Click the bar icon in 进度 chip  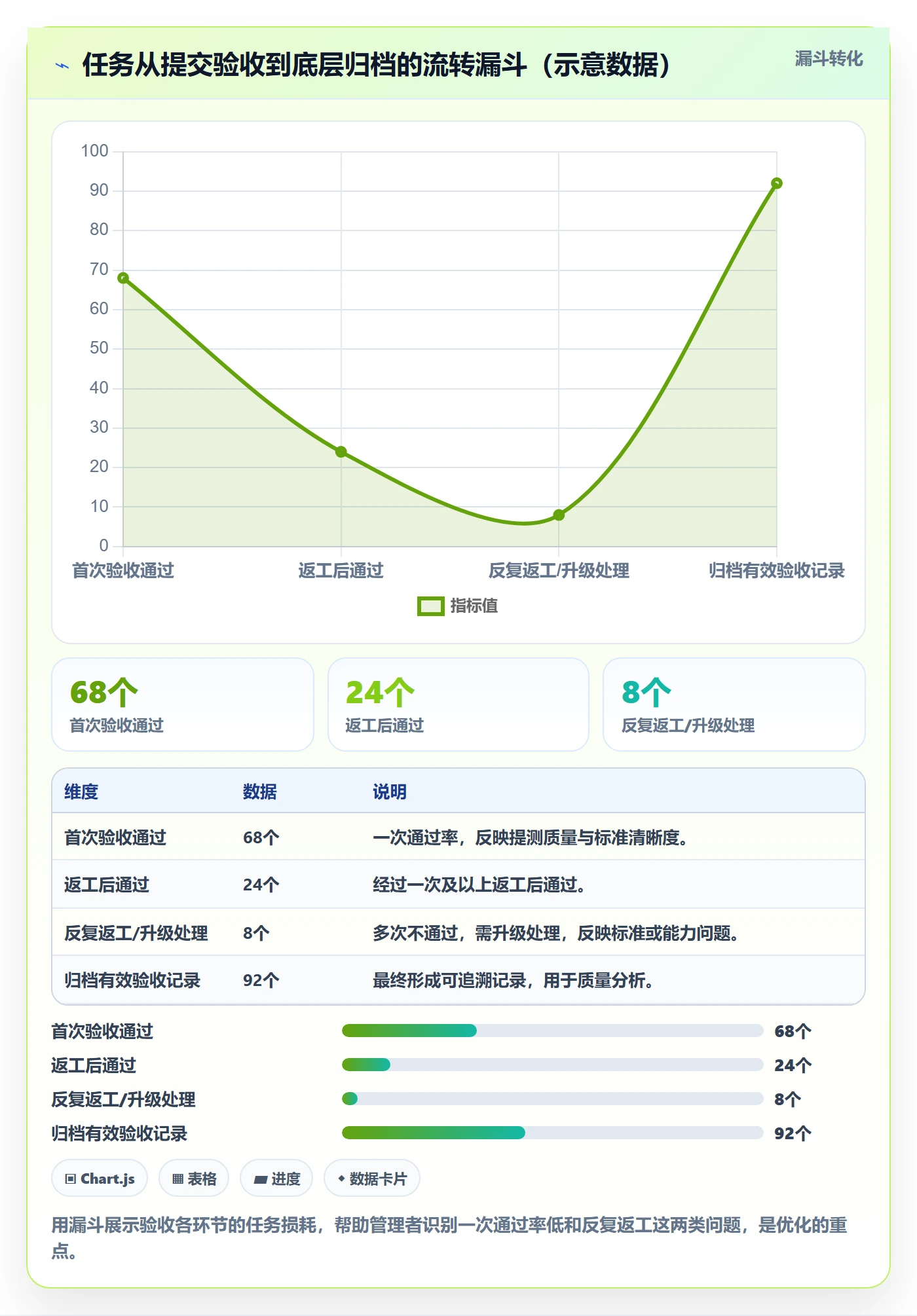(261, 1180)
